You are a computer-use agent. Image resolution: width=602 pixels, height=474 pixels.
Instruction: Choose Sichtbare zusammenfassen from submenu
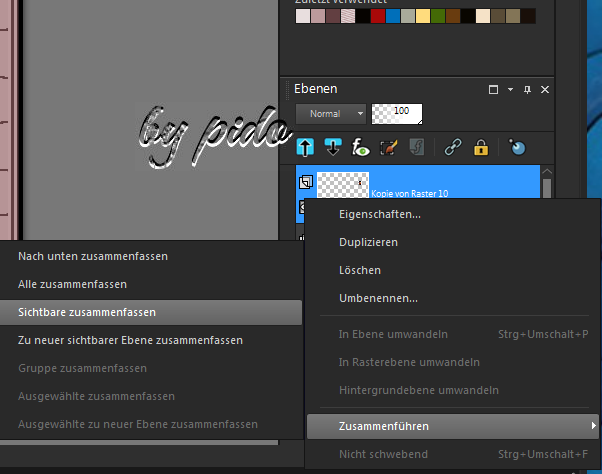(86, 312)
